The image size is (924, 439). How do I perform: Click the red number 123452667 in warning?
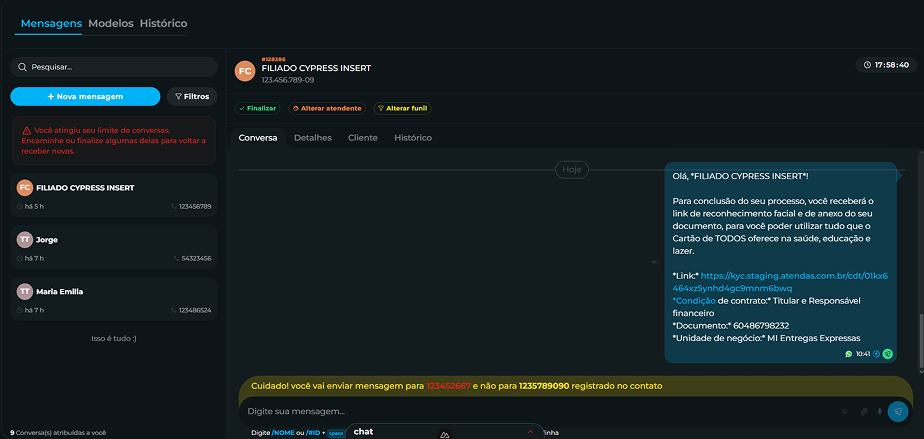tap(448, 386)
